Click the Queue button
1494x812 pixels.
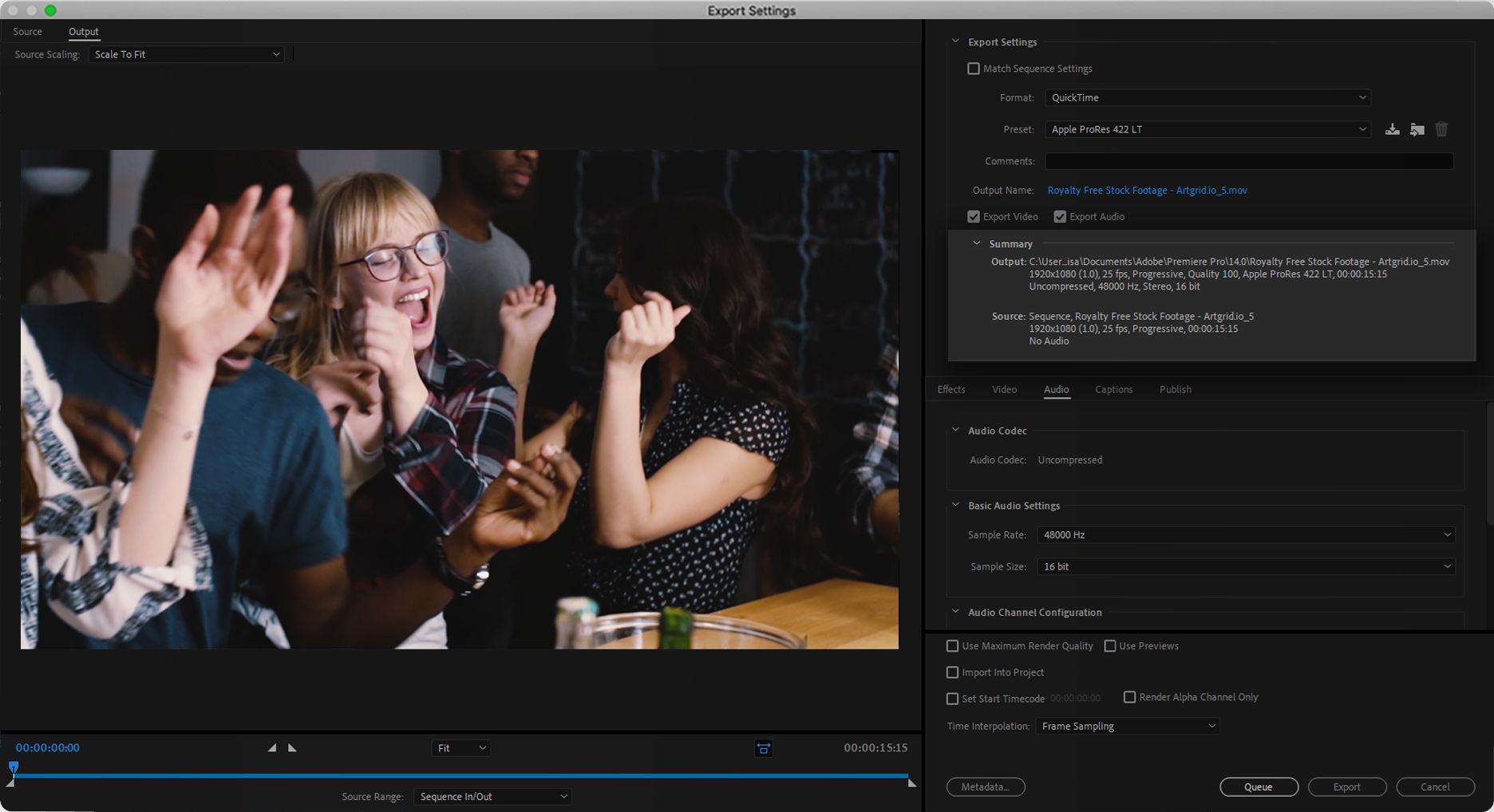click(x=1258, y=786)
